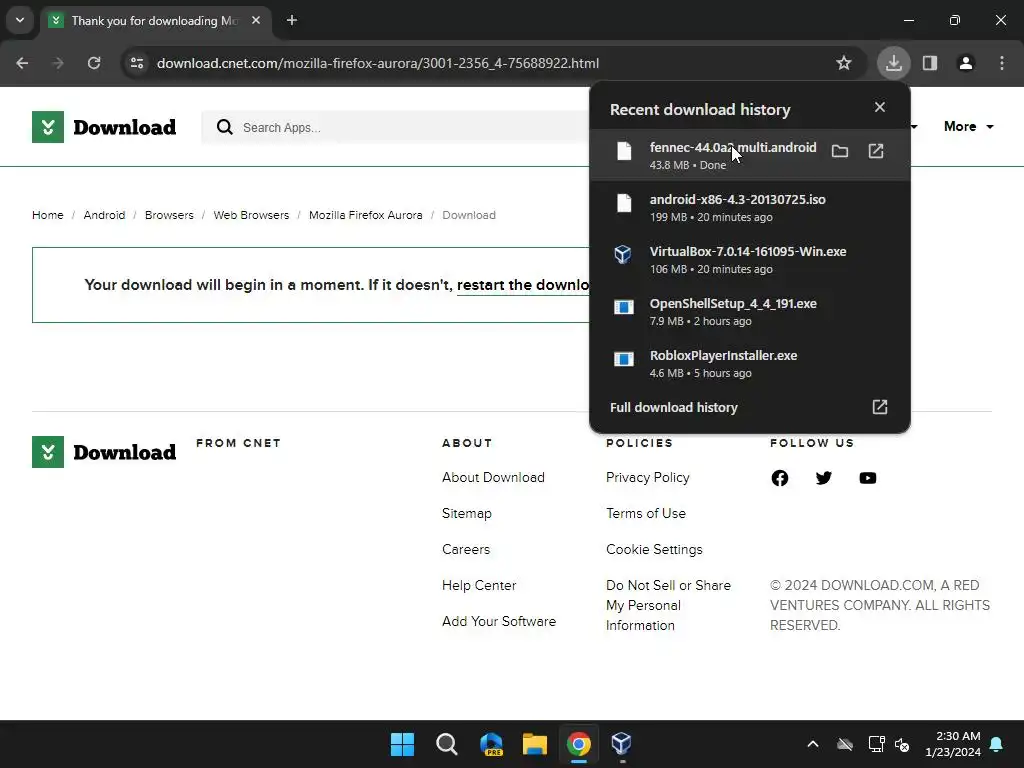The height and width of the screenshot is (768, 1024).
Task: Go to Android breadcrumb
Action: (x=104, y=215)
